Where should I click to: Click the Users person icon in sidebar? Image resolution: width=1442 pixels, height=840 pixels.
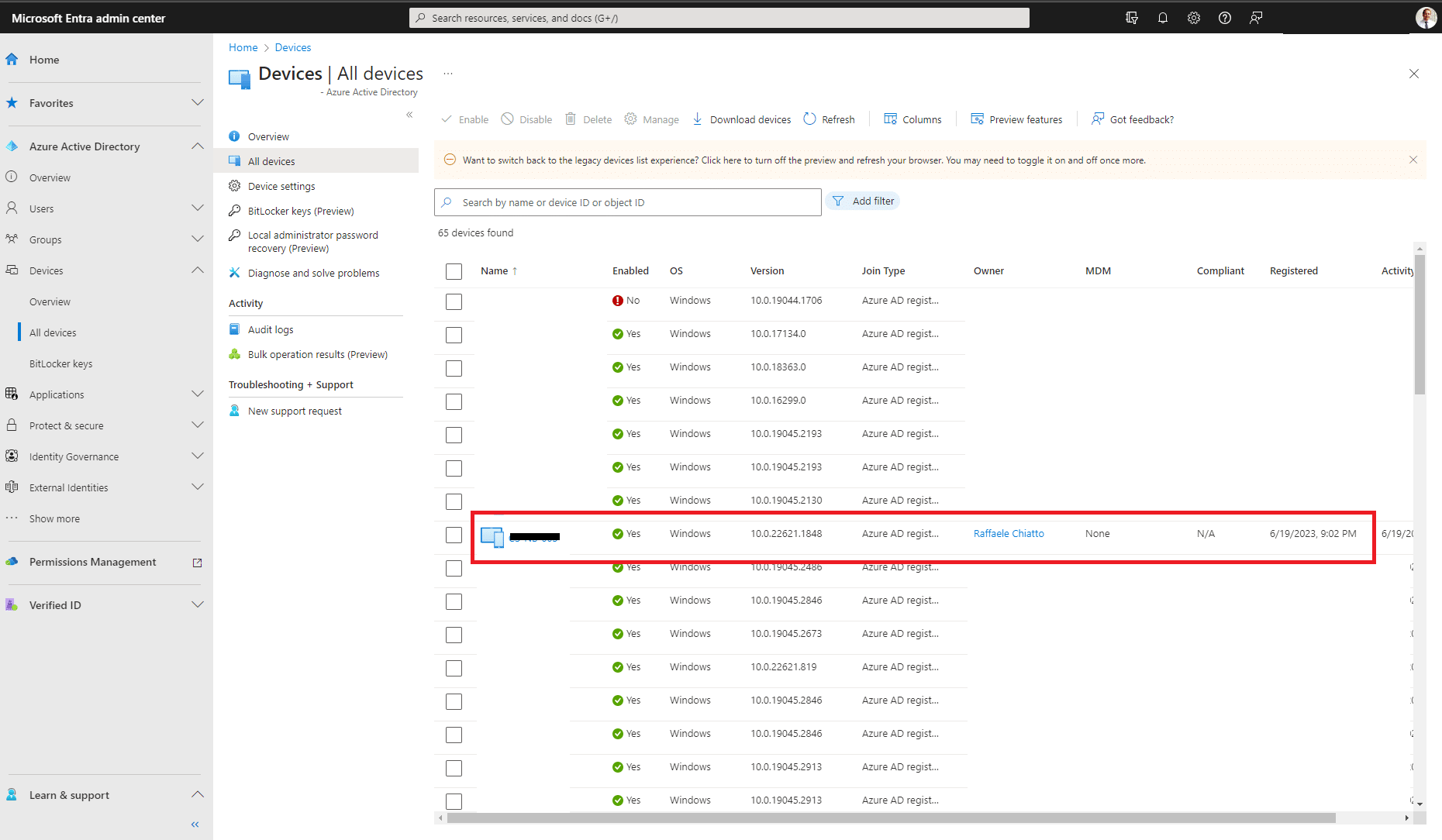coord(12,208)
